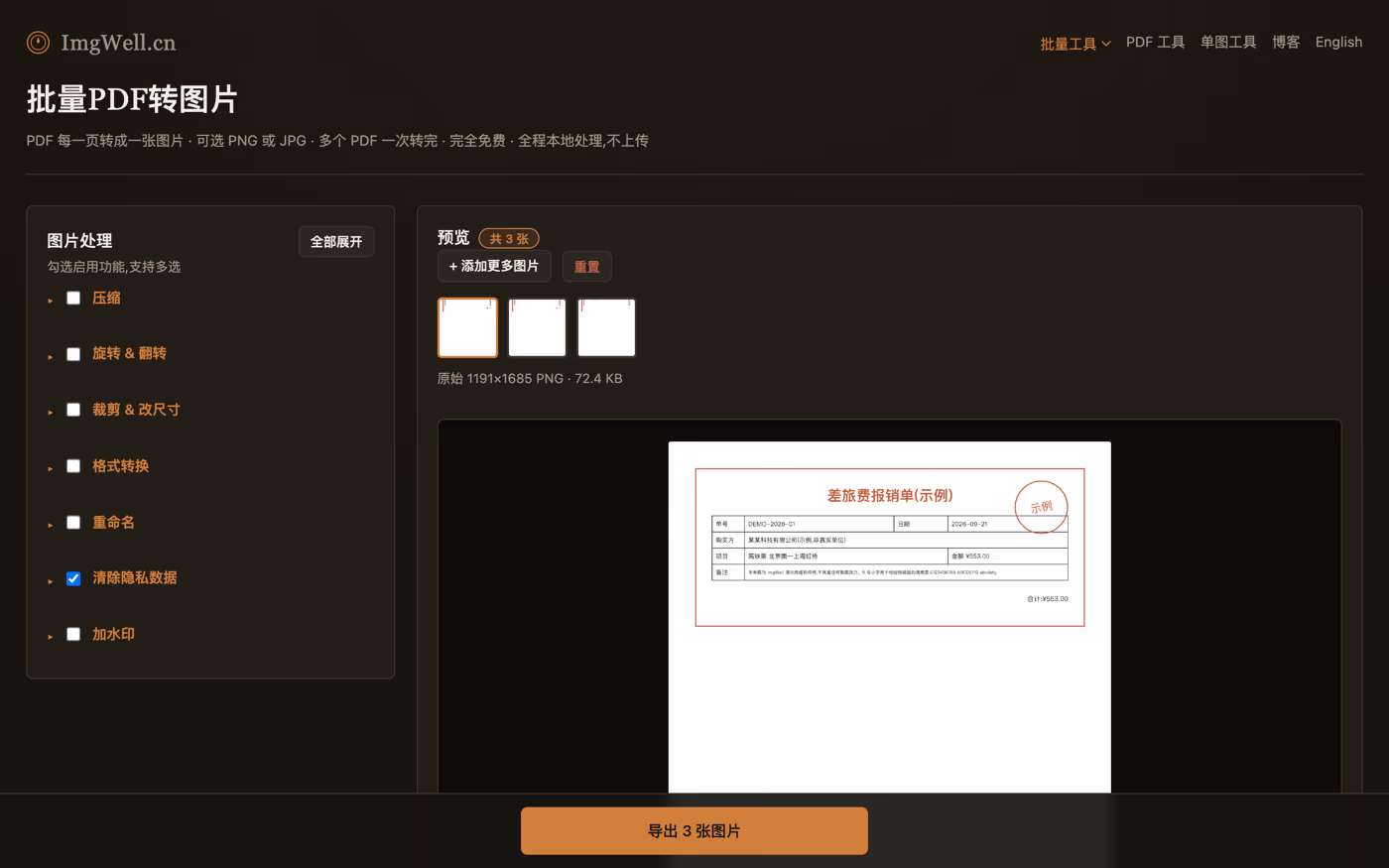Expand the 重命名 disclosure triangle
The height and width of the screenshot is (868, 1389).
(51, 525)
